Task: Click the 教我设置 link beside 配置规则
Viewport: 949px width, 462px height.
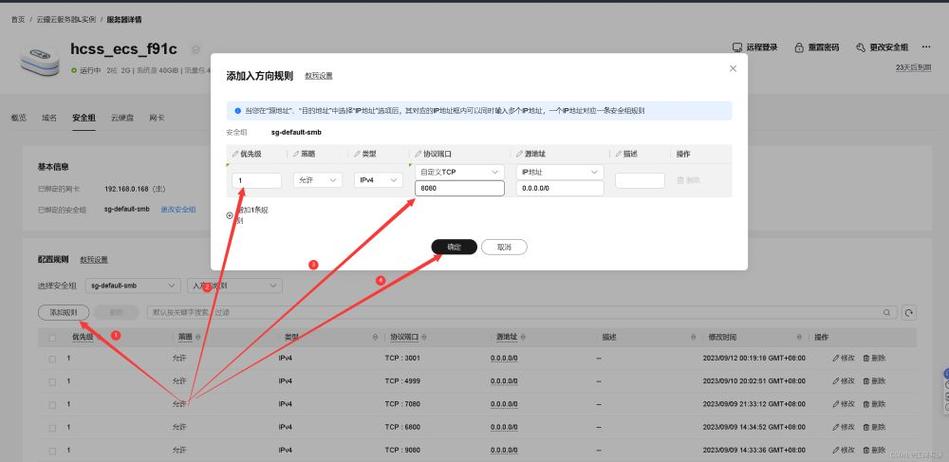Action: [x=94, y=260]
